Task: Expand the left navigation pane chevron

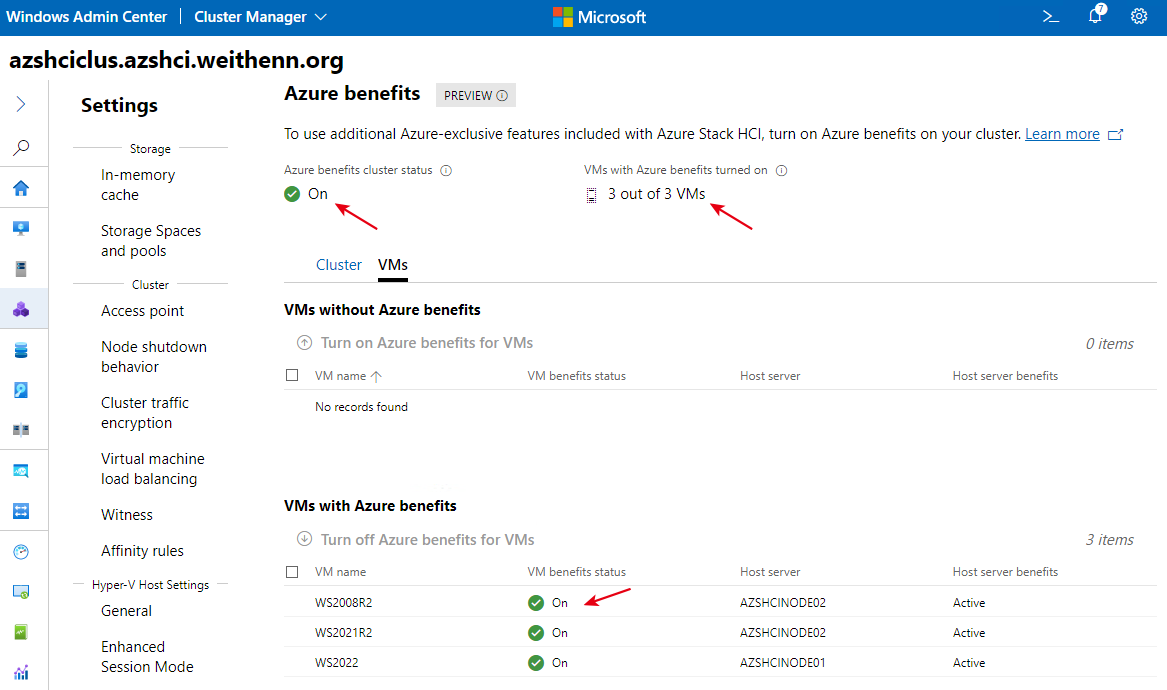Action: tap(21, 104)
